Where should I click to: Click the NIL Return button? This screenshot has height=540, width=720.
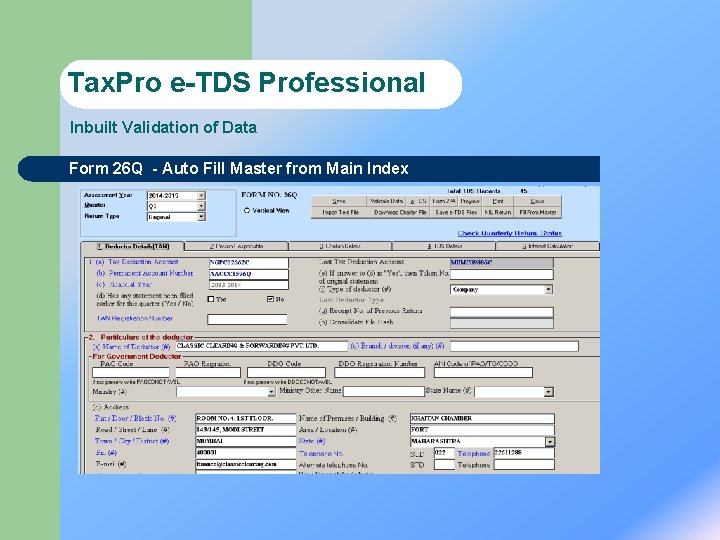coord(498,213)
